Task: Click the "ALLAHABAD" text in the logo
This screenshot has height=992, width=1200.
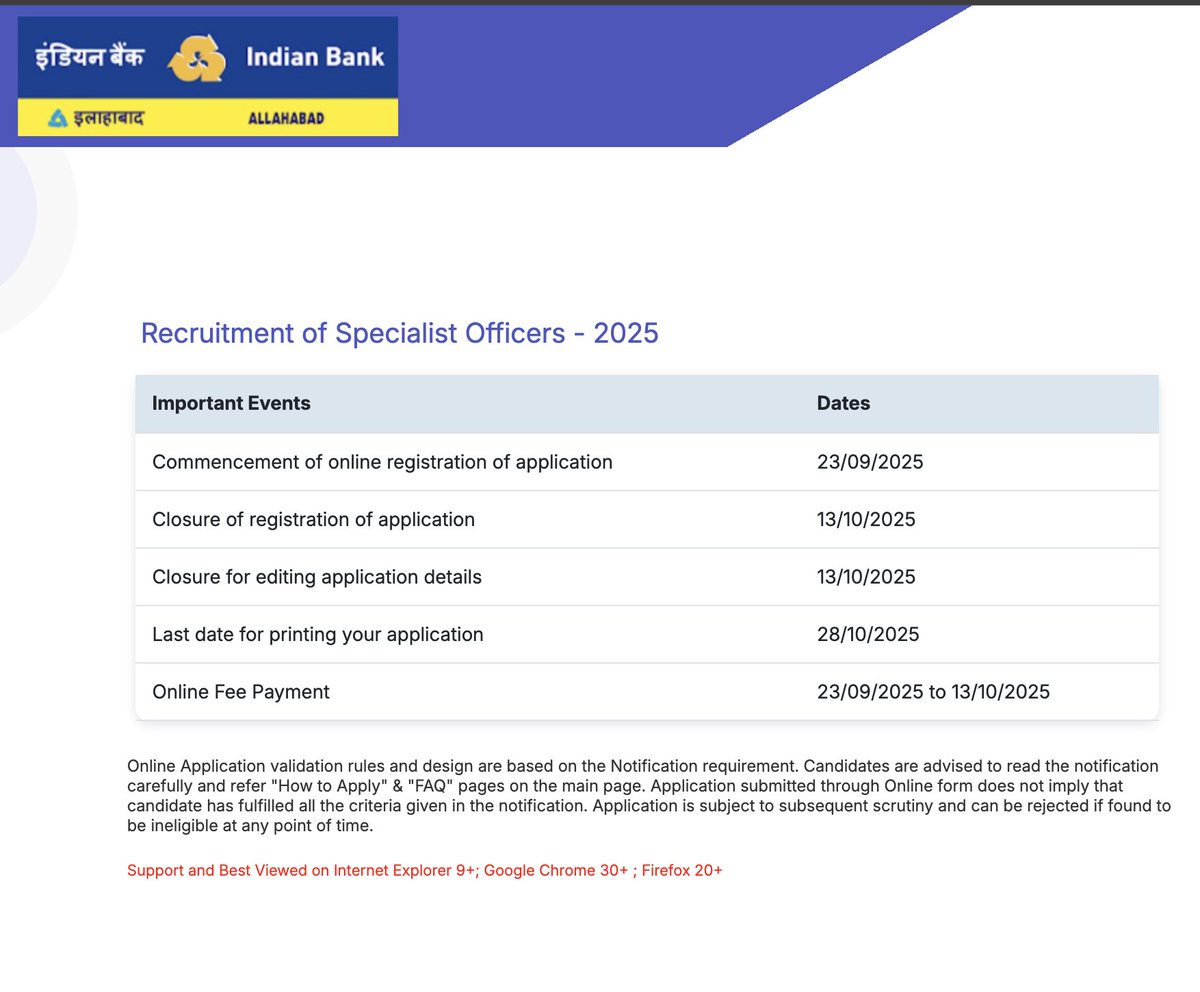Action: (285, 119)
